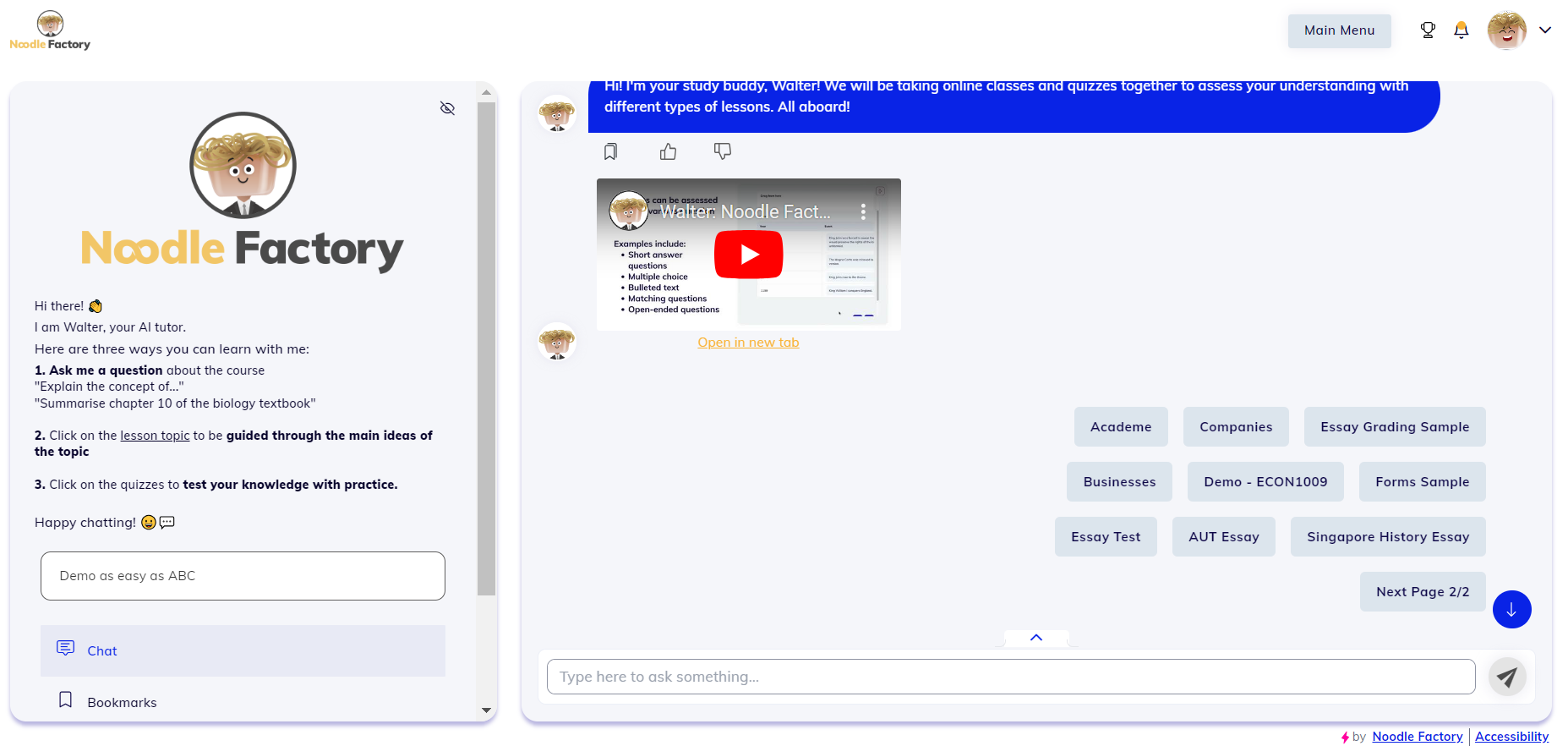Click Walter's avatar next to greeting message
1568x746 pixels.
(557, 114)
